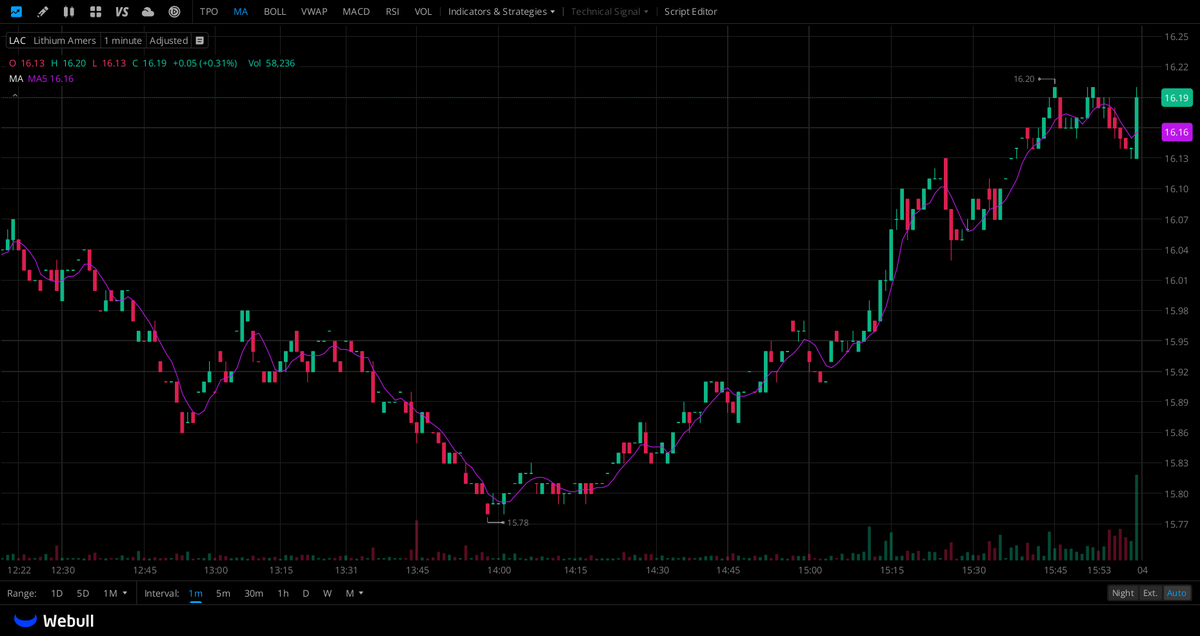Toggle the MA indicator
1200x636 pixels.
(241, 12)
